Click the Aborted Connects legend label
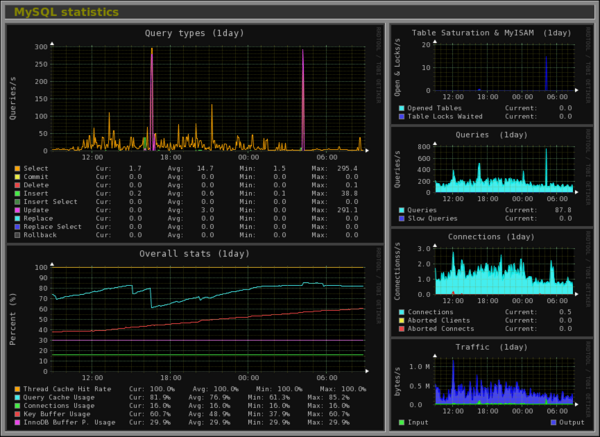The width and height of the screenshot is (600, 437). click(x=441, y=329)
